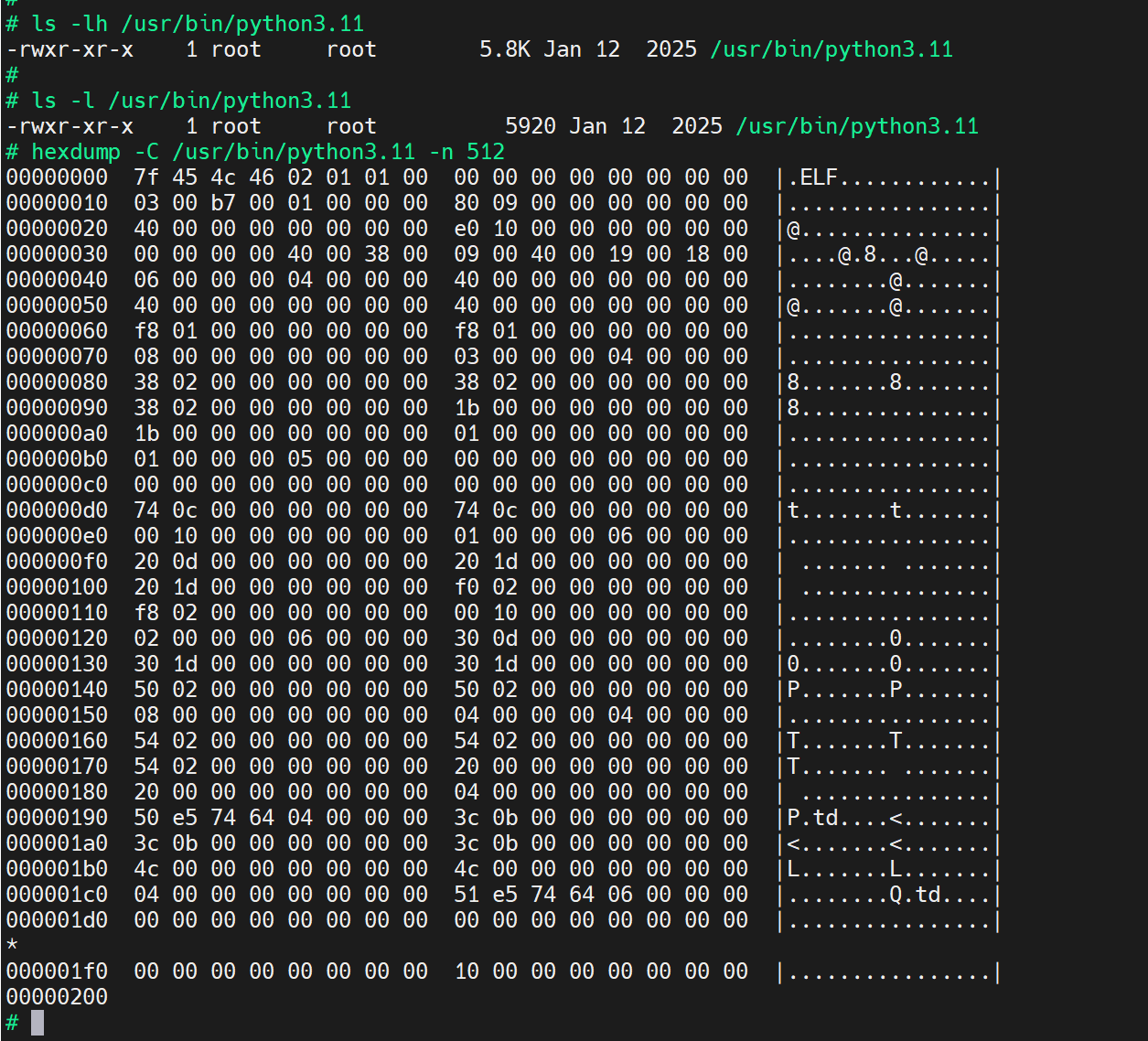
Task: Click the hexdump offset '00000080'
Action: pyautogui.click(x=57, y=382)
